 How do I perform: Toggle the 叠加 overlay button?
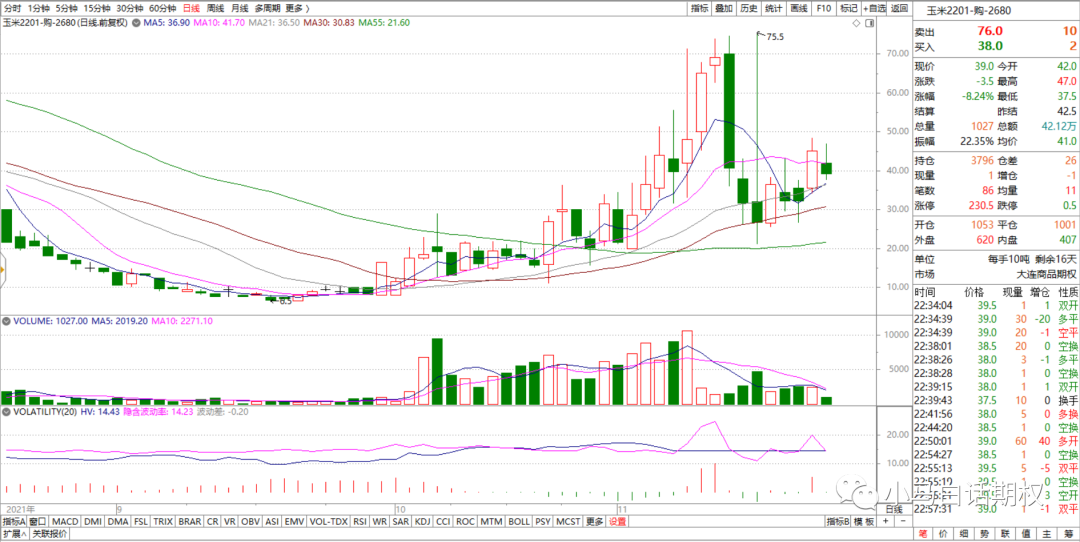coord(724,8)
